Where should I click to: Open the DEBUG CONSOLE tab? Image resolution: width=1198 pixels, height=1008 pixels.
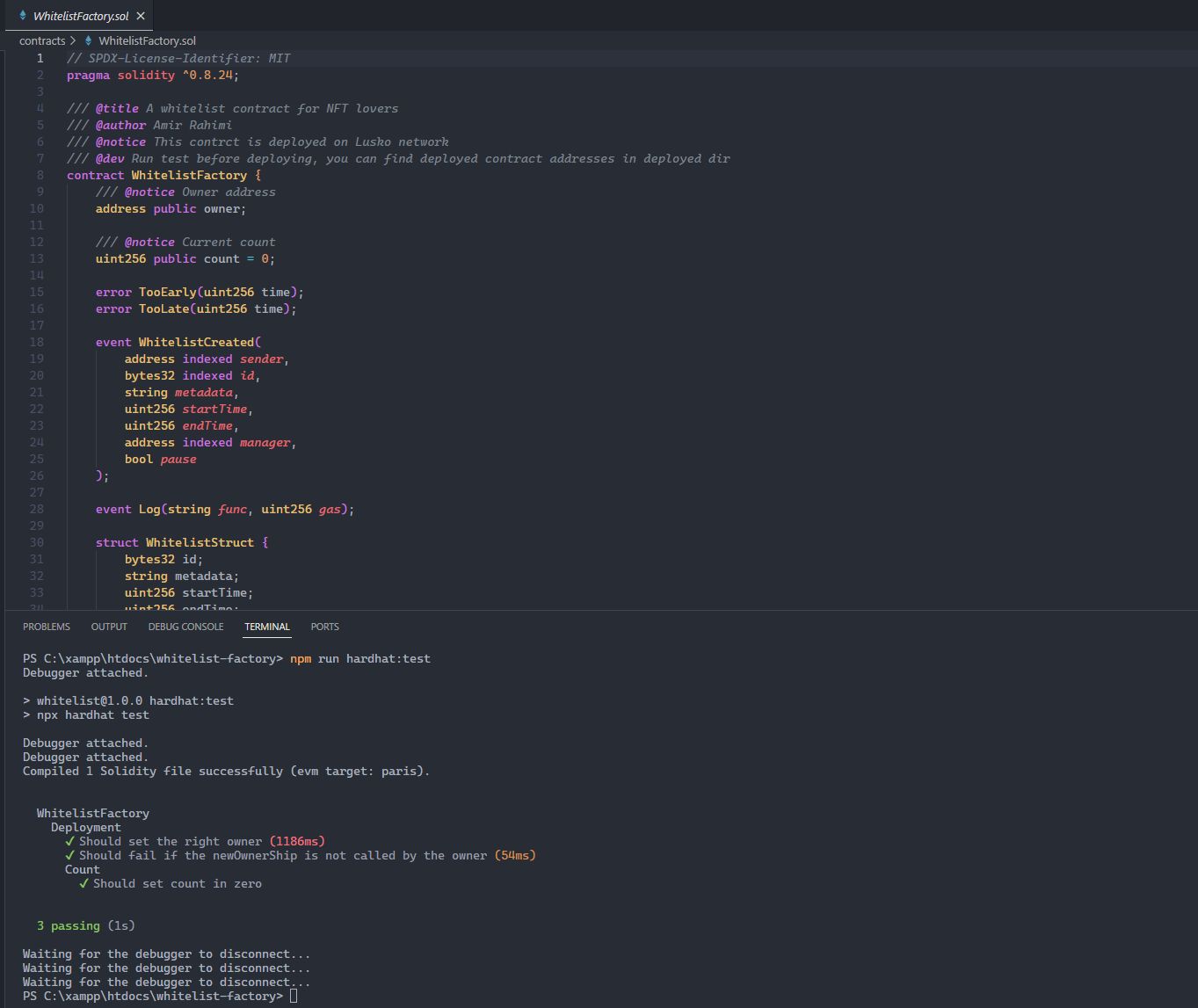[185, 627]
